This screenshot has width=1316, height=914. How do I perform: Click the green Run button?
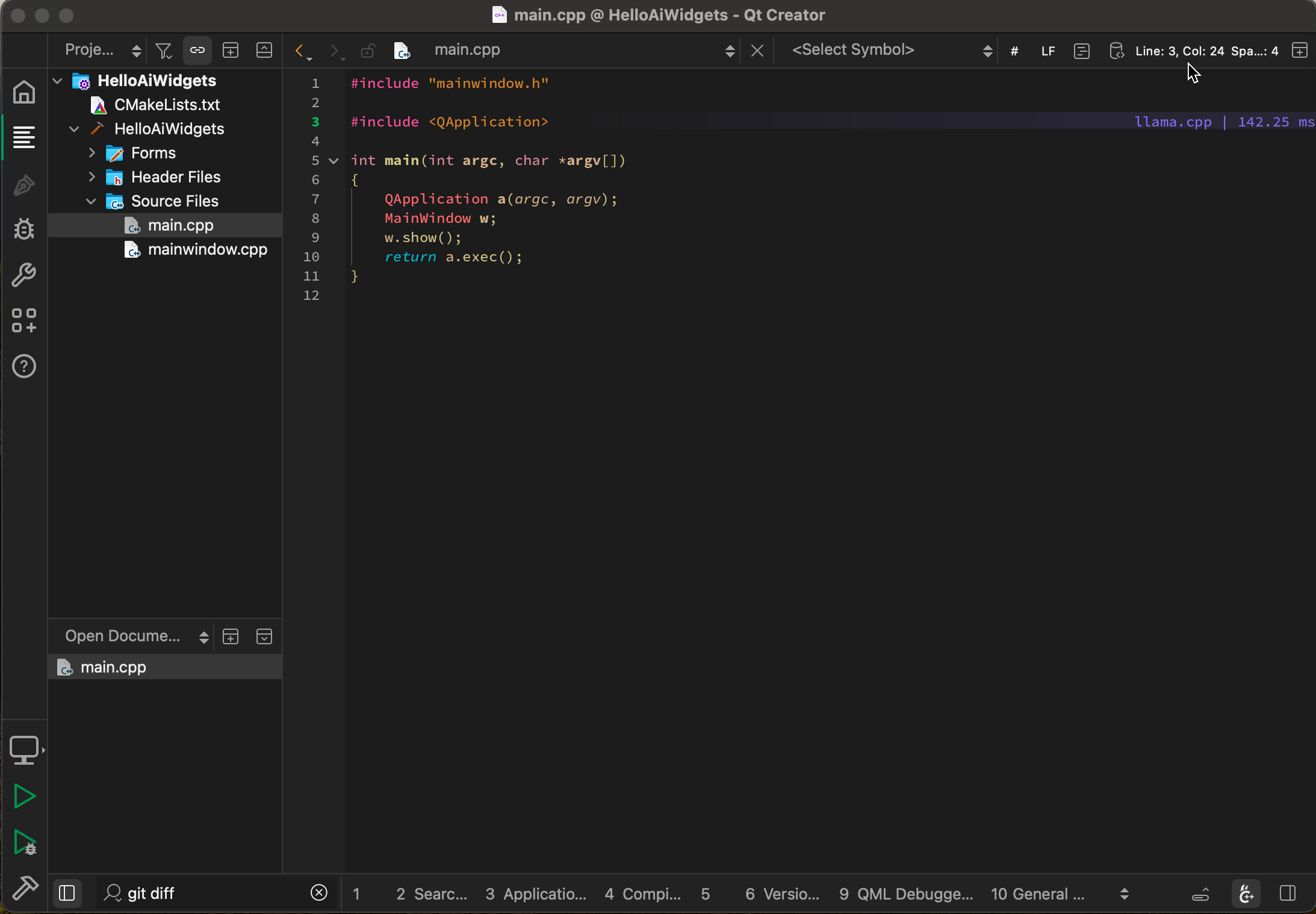(24, 796)
